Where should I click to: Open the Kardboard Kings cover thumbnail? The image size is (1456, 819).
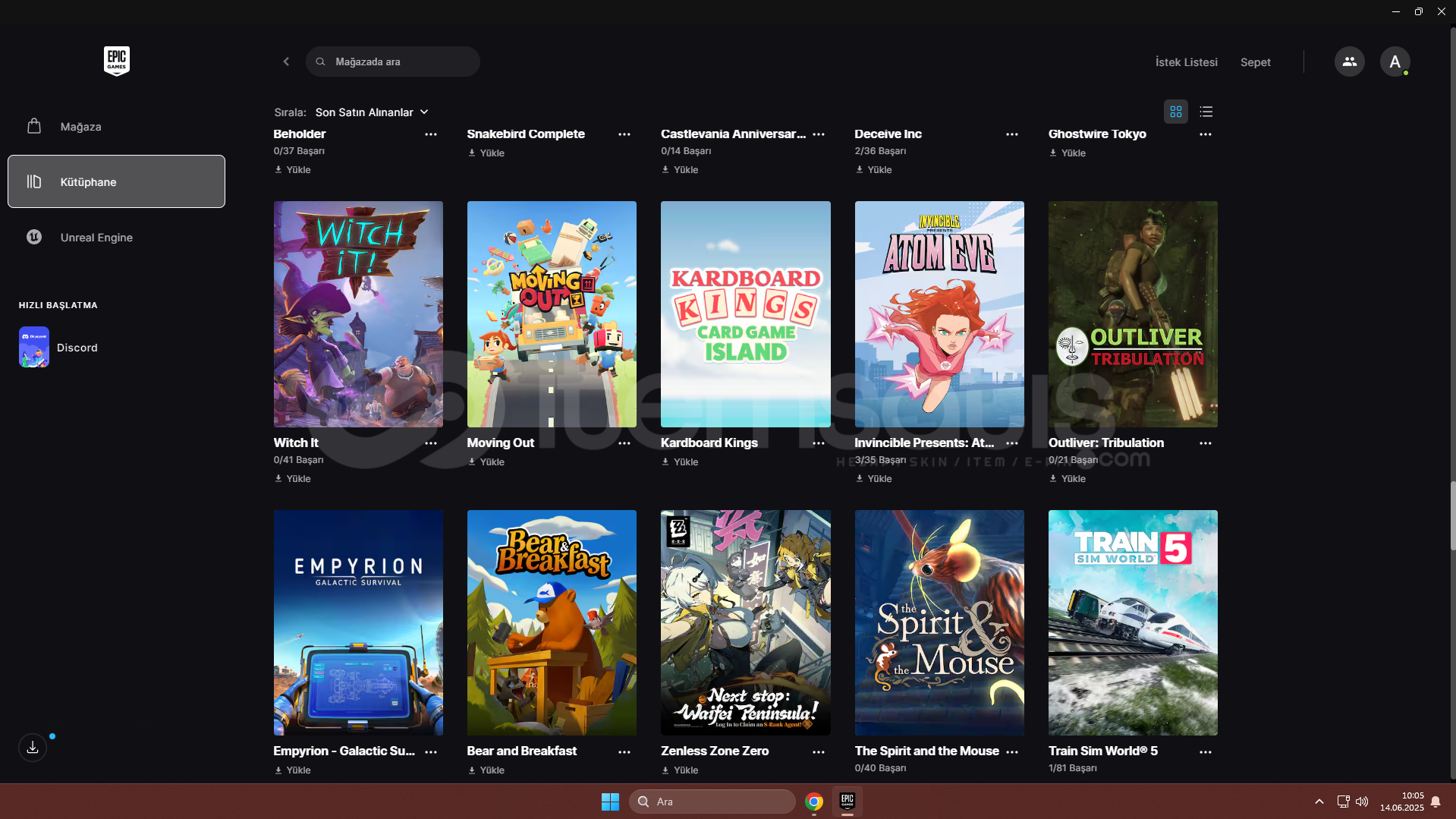[x=746, y=314]
